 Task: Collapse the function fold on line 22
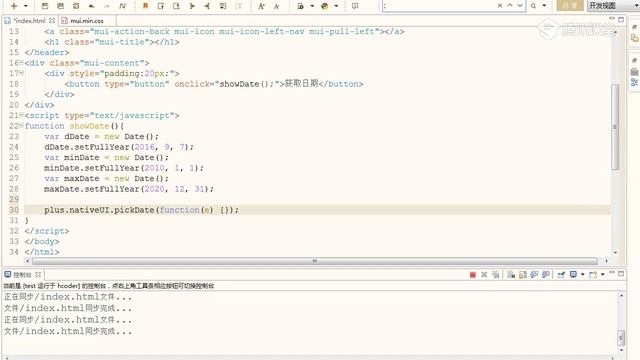click(x=21, y=126)
